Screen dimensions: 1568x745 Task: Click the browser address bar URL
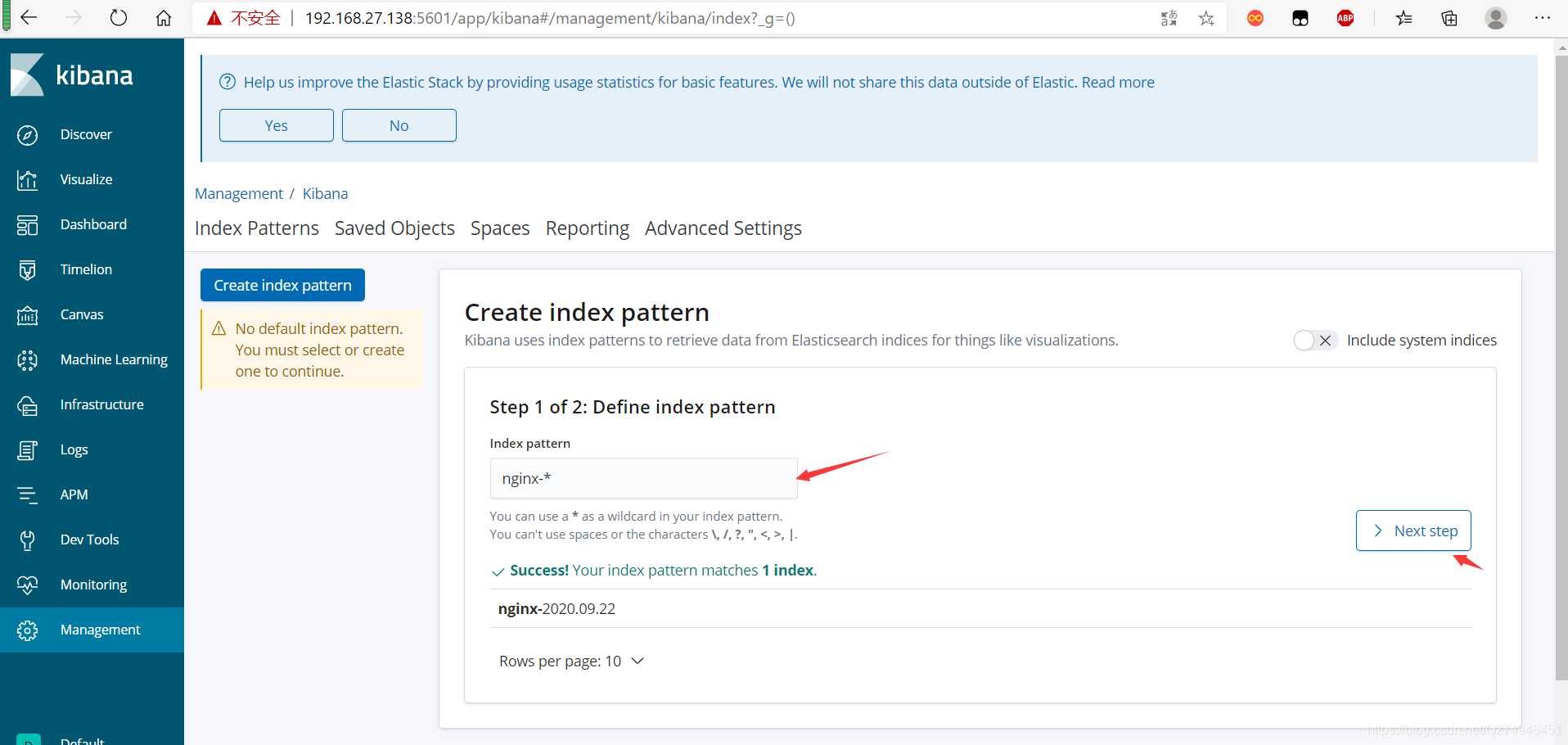click(550, 18)
